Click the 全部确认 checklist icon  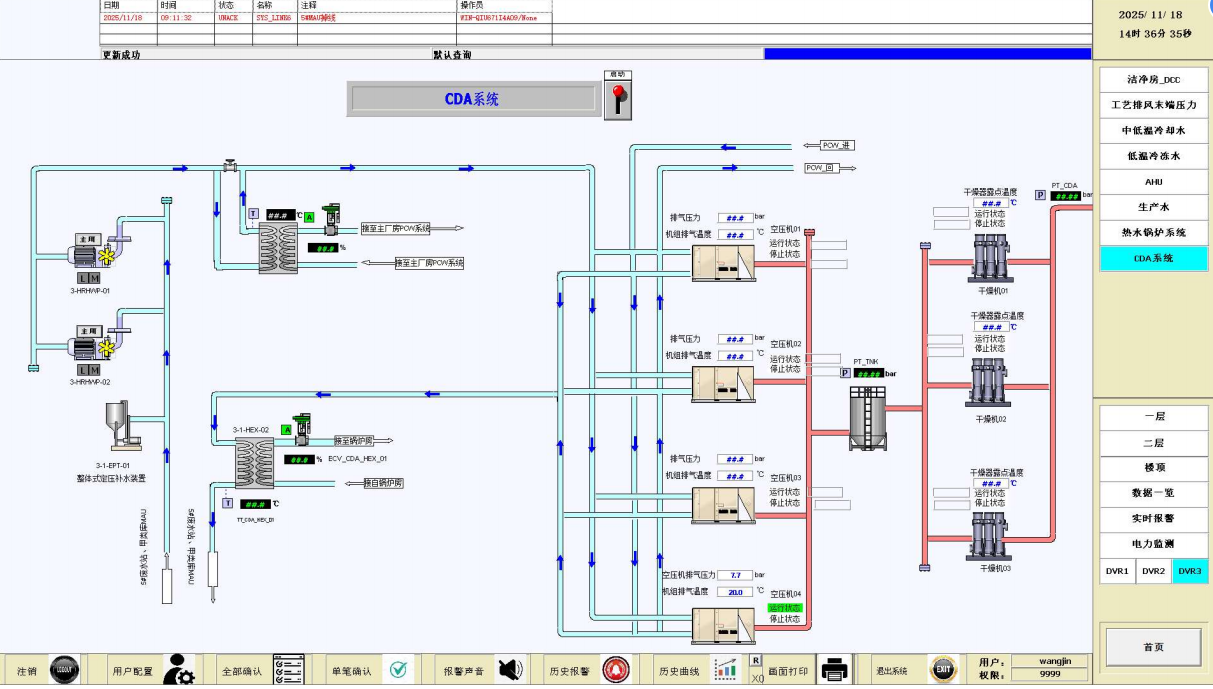(288, 670)
